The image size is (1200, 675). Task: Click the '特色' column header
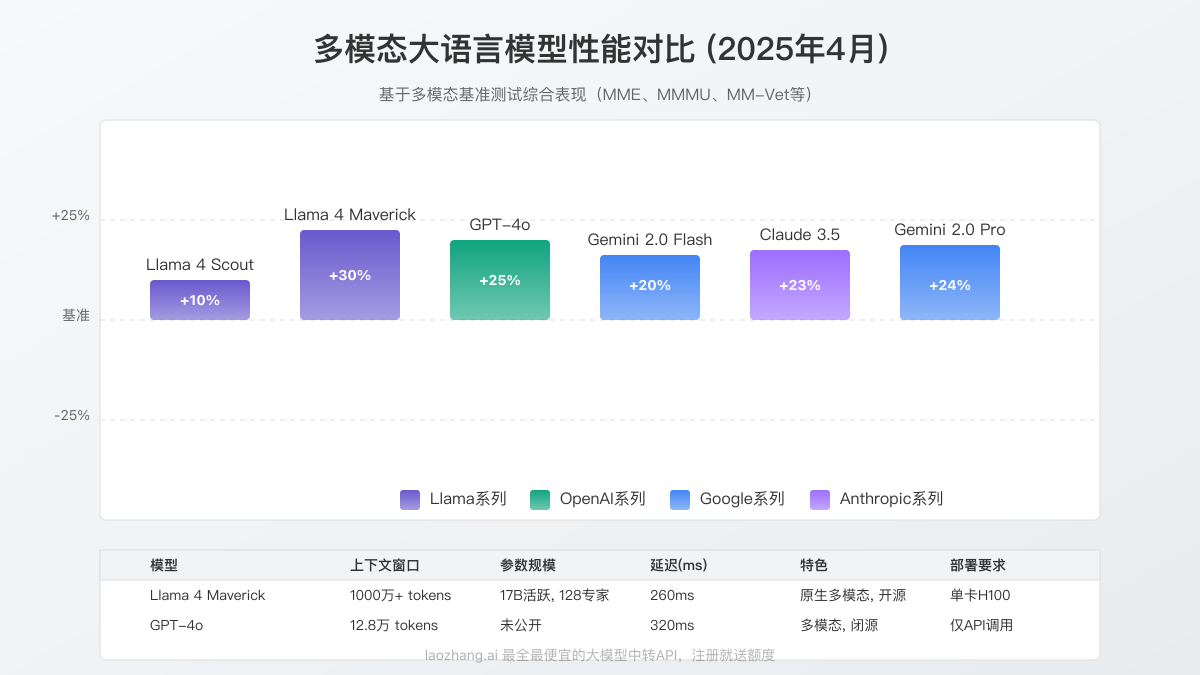(814, 565)
